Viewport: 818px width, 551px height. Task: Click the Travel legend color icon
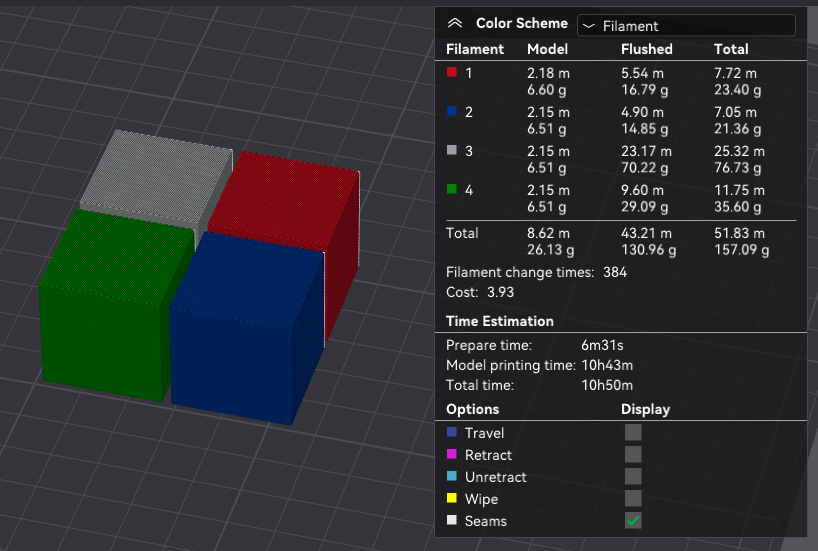pos(452,432)
